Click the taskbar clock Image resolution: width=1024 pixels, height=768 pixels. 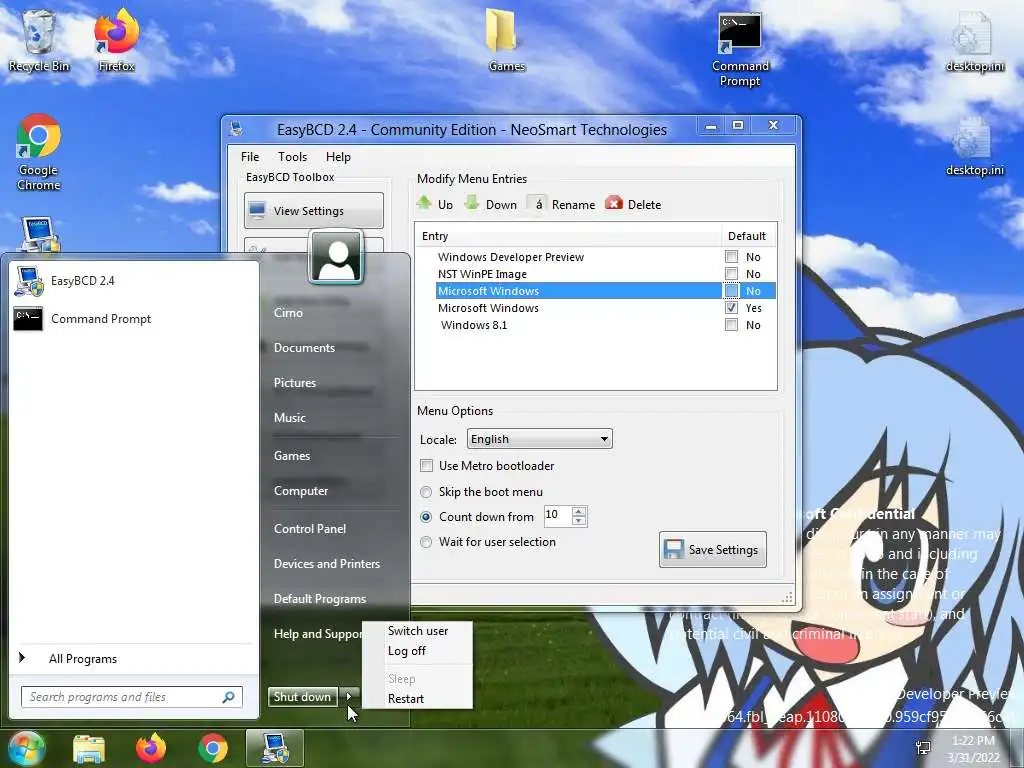(973, 749)
